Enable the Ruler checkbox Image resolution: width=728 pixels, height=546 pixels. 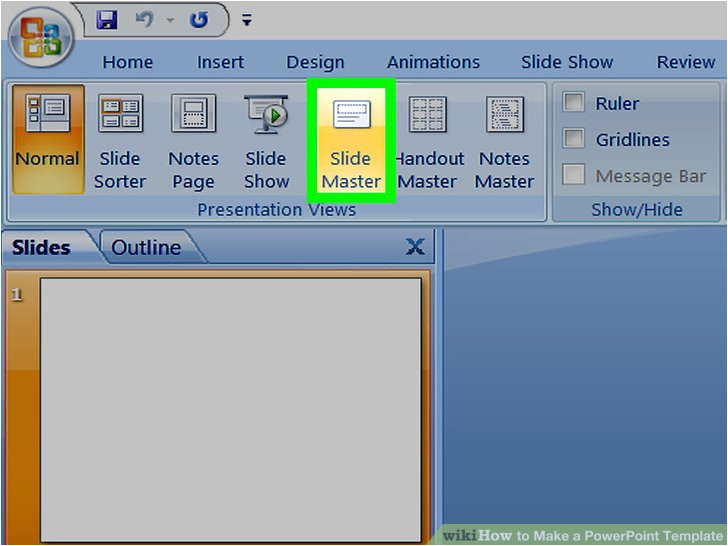(x=574, y=103)
